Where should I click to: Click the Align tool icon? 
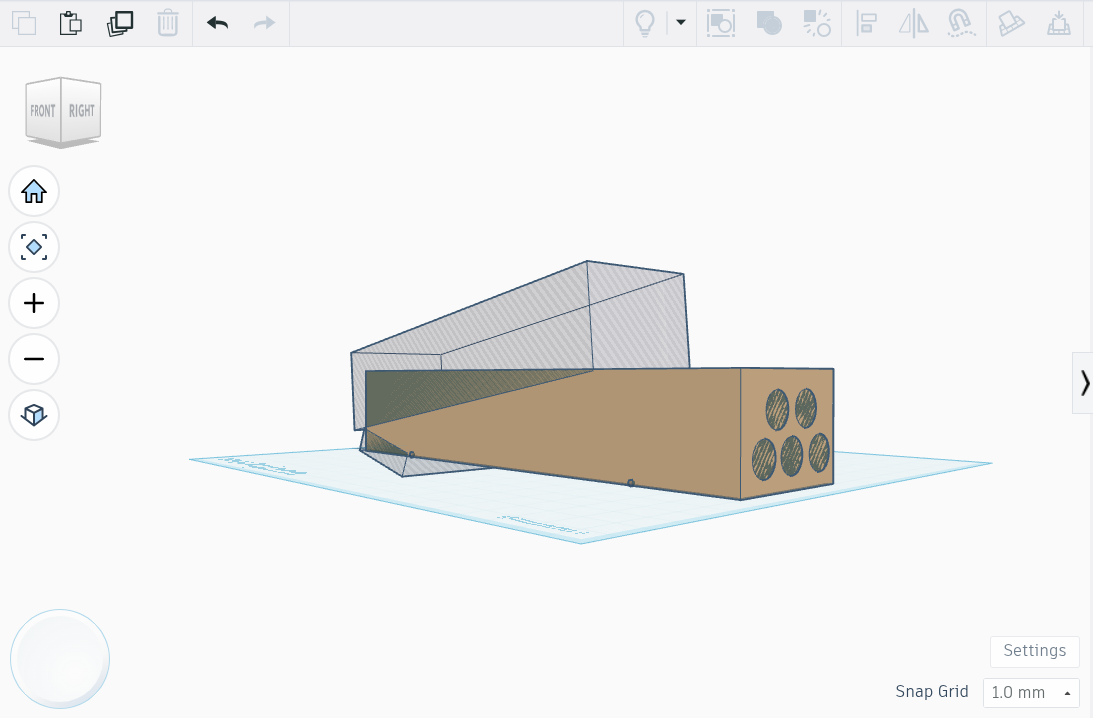pyautogui.click(x=866, y=23)
